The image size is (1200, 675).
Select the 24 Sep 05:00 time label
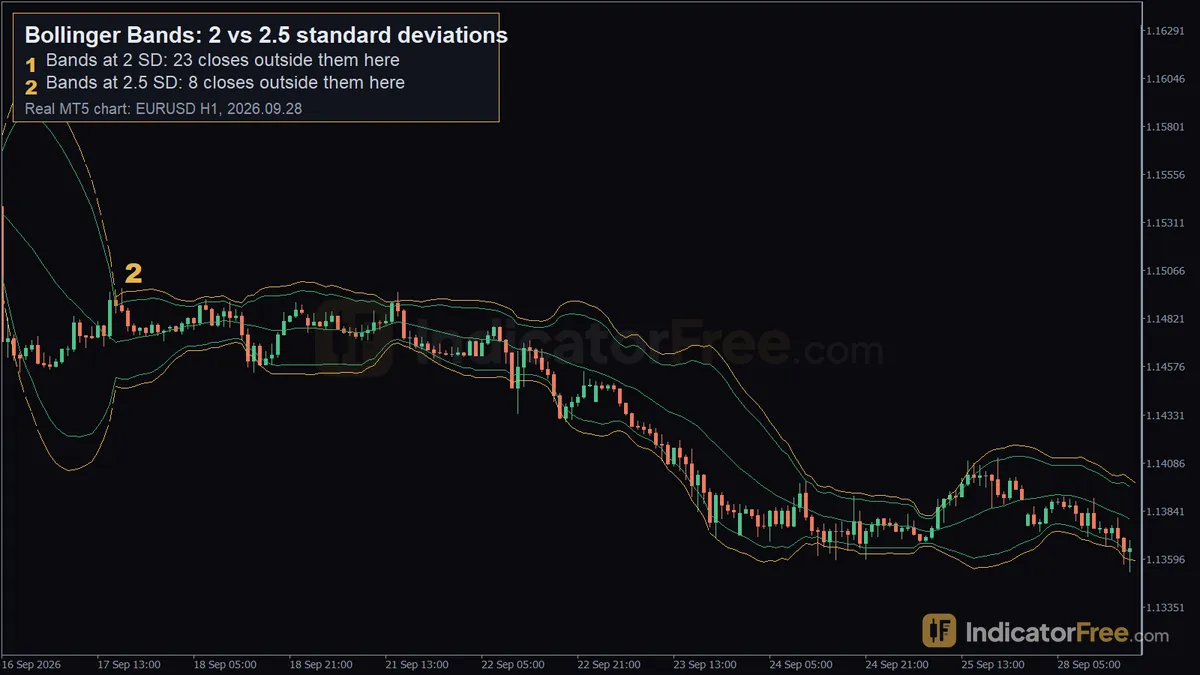point(801,664)
